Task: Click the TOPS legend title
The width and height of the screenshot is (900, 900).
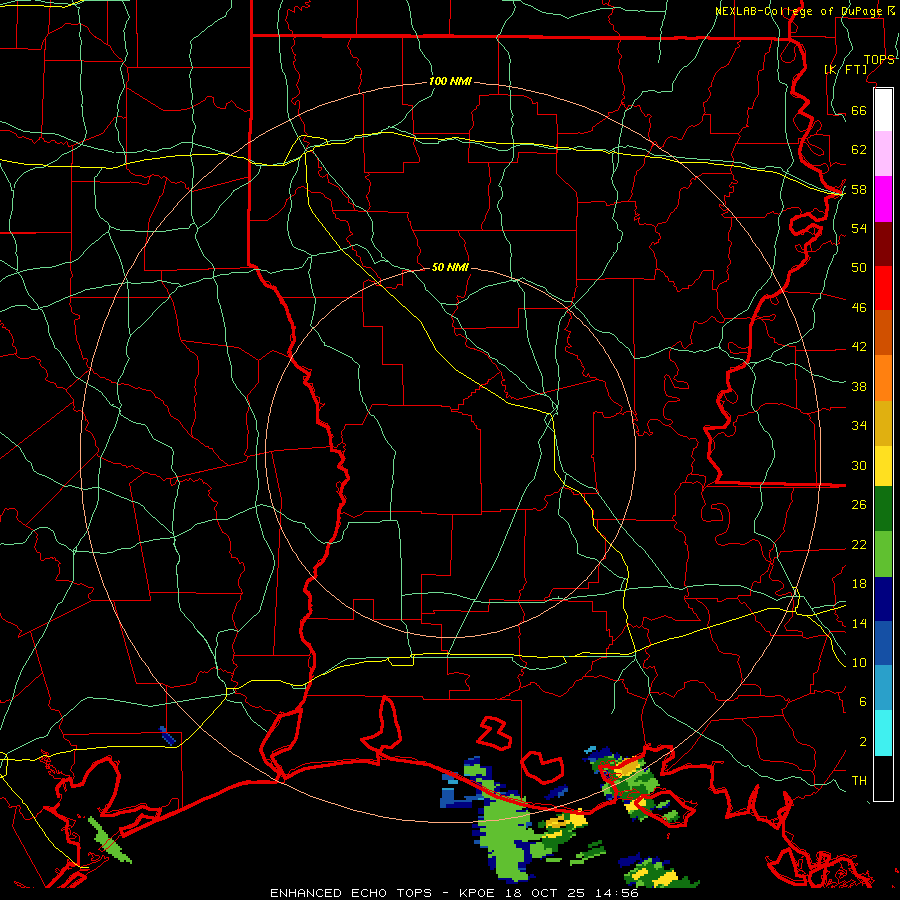Action: (879, 60)
